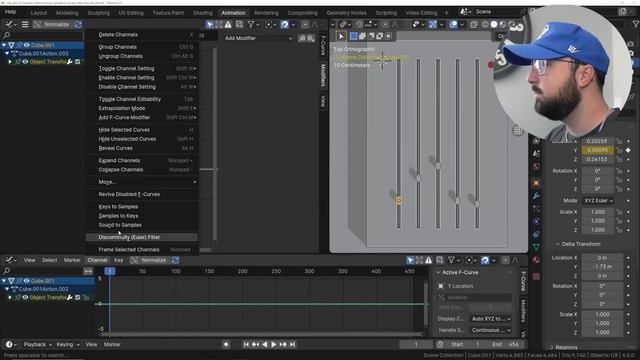Click the viewport grid/orthographic toggle icon
Viewport: 640px width, 360px height.
point(518,131)
